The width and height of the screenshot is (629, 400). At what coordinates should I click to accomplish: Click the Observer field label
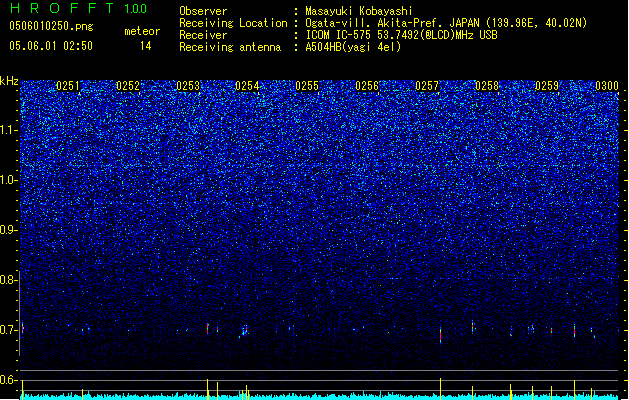point(203,11)
